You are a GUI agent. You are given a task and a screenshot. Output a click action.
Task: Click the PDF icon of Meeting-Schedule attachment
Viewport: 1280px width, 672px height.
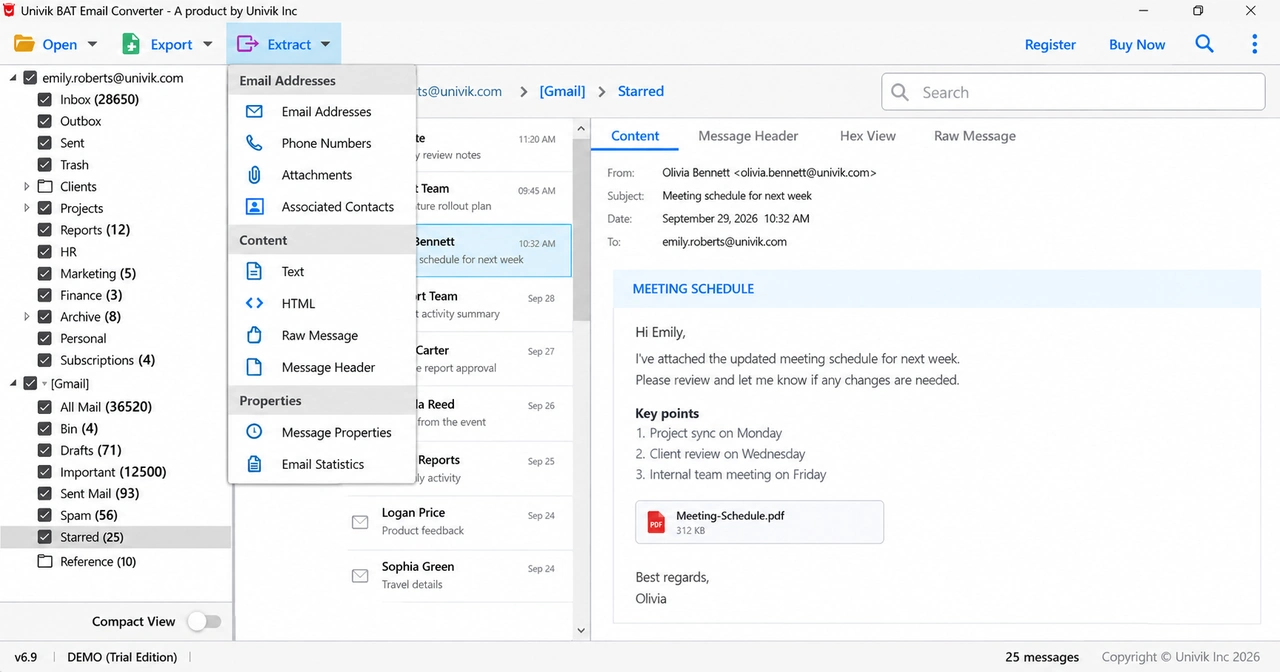pyautogui.click(x=656, y=522)
